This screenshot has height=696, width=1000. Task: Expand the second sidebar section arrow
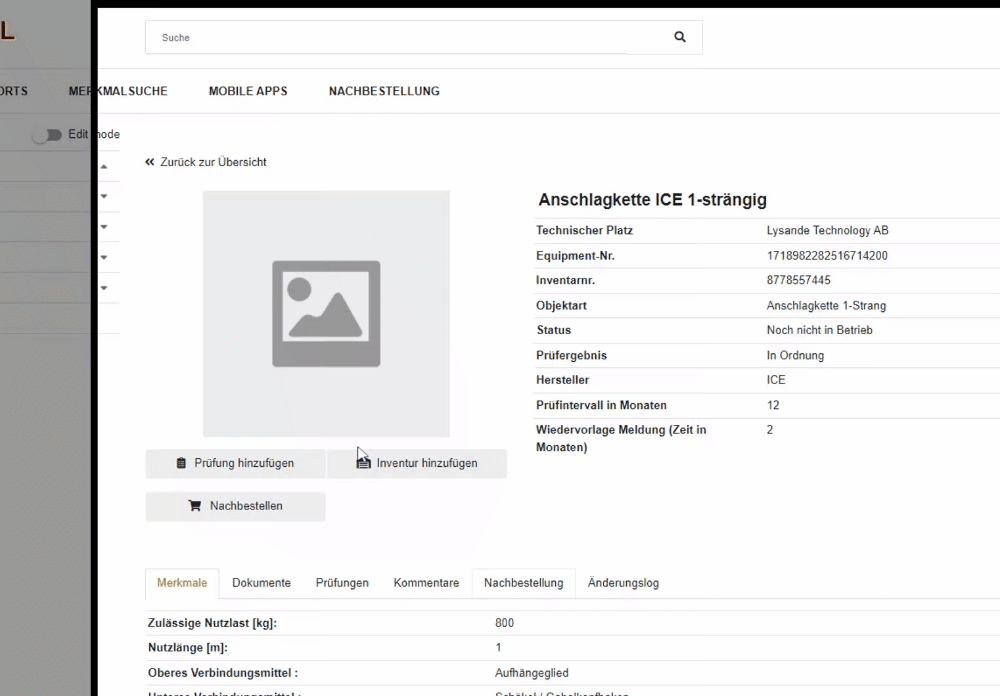pos(104,197)
